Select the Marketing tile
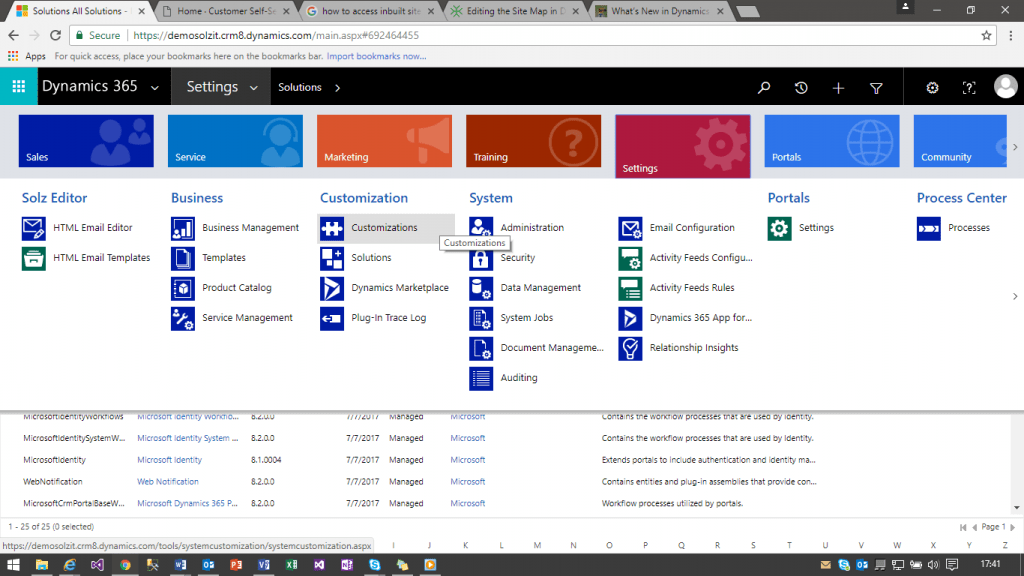 click(384, 141)
